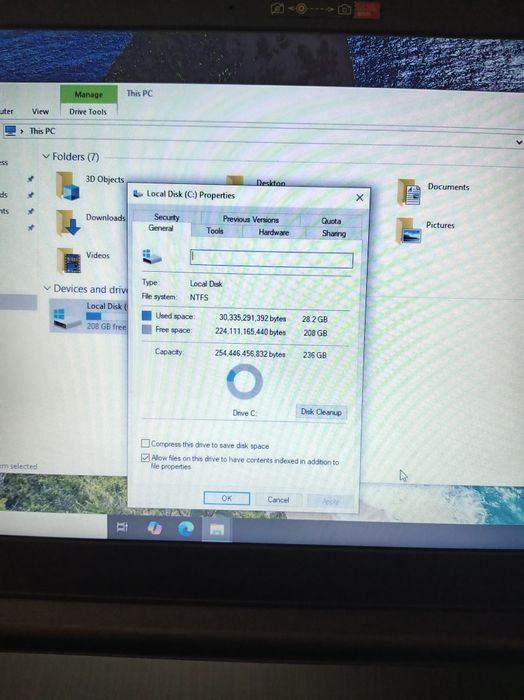Click the drive icon beside the name field
The height and width of the screenshot is (700, 524).
tap(152, 256)
